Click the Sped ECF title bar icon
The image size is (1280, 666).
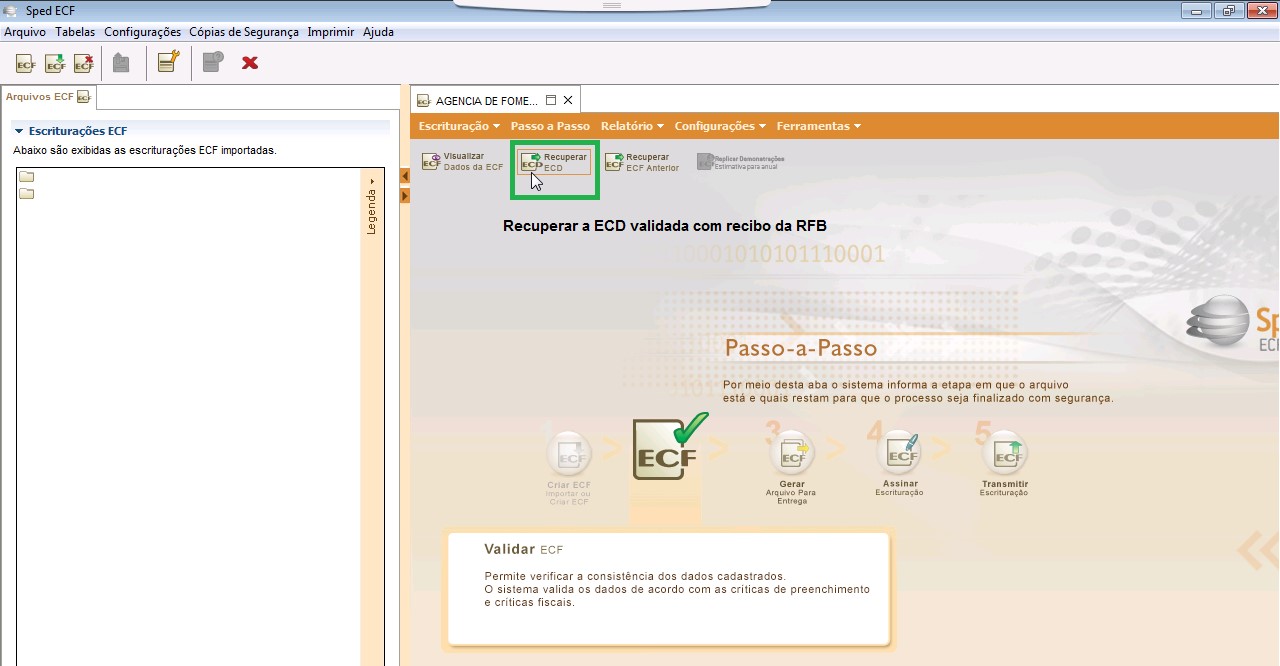[11, 10]
